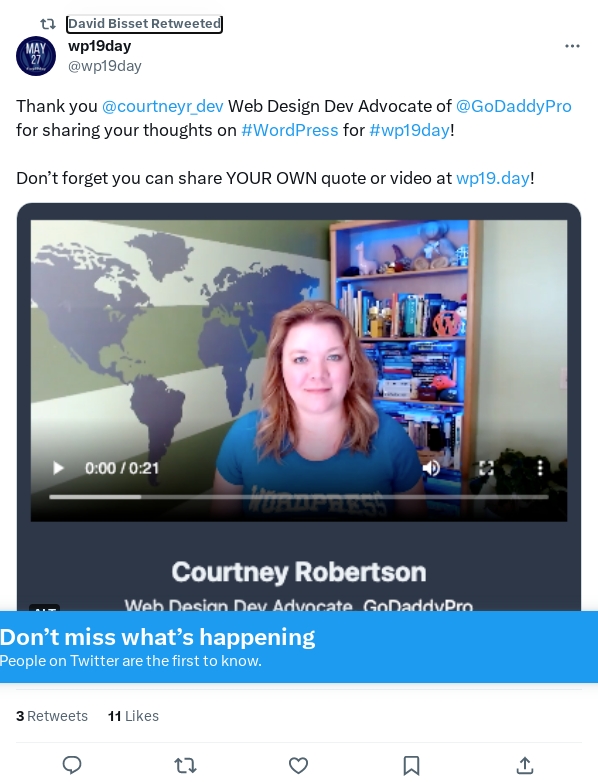Like the tweet with the heart icon
Image resolution: width=598 pixels, height=782 pixels.
click(298, 765)
